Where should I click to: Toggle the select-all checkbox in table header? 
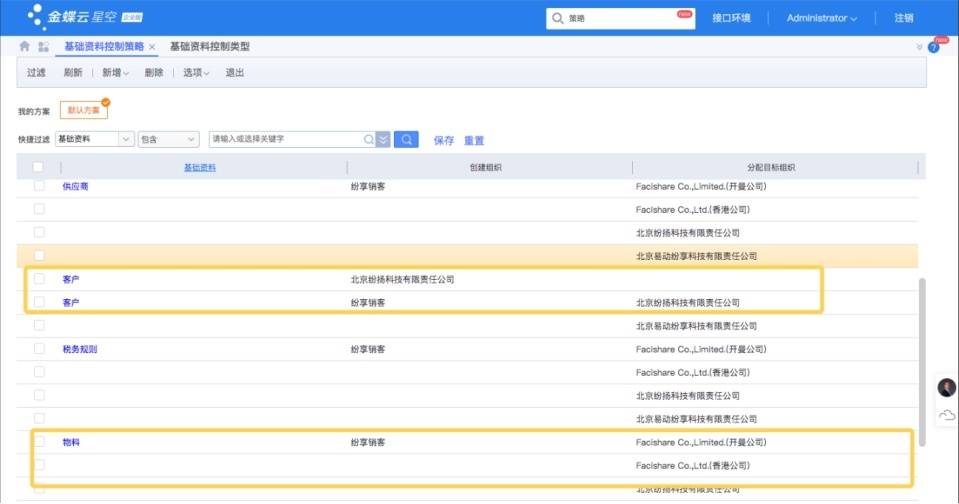38,167
